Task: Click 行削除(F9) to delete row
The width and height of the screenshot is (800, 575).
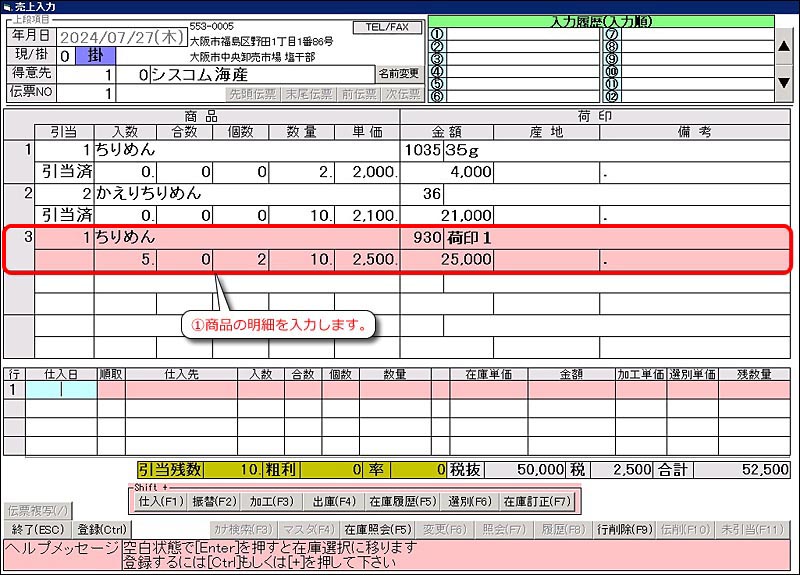Action: pyautogui.click(x=624, y=529)
